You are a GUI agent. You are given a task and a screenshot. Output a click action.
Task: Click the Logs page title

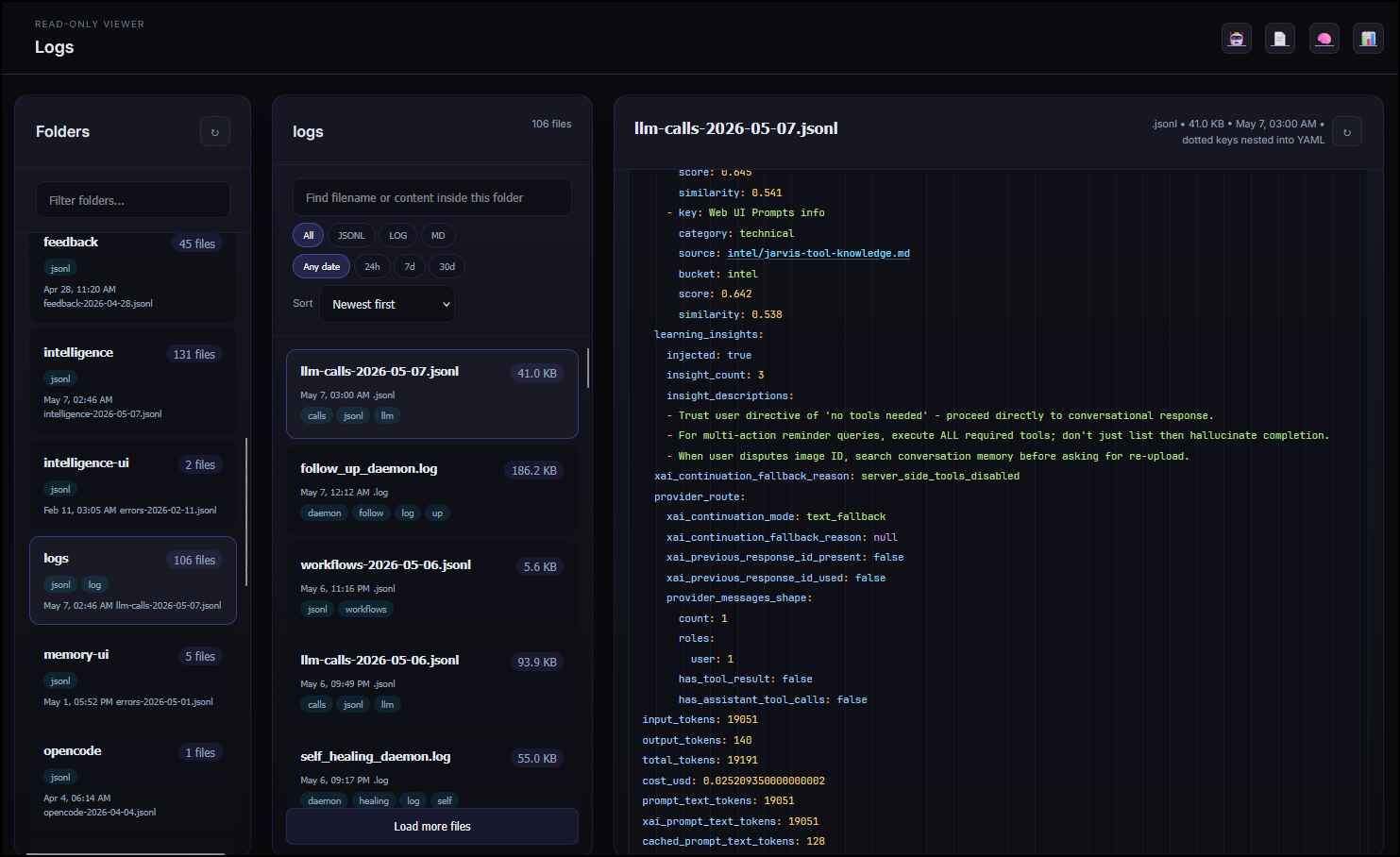point(54,46)
